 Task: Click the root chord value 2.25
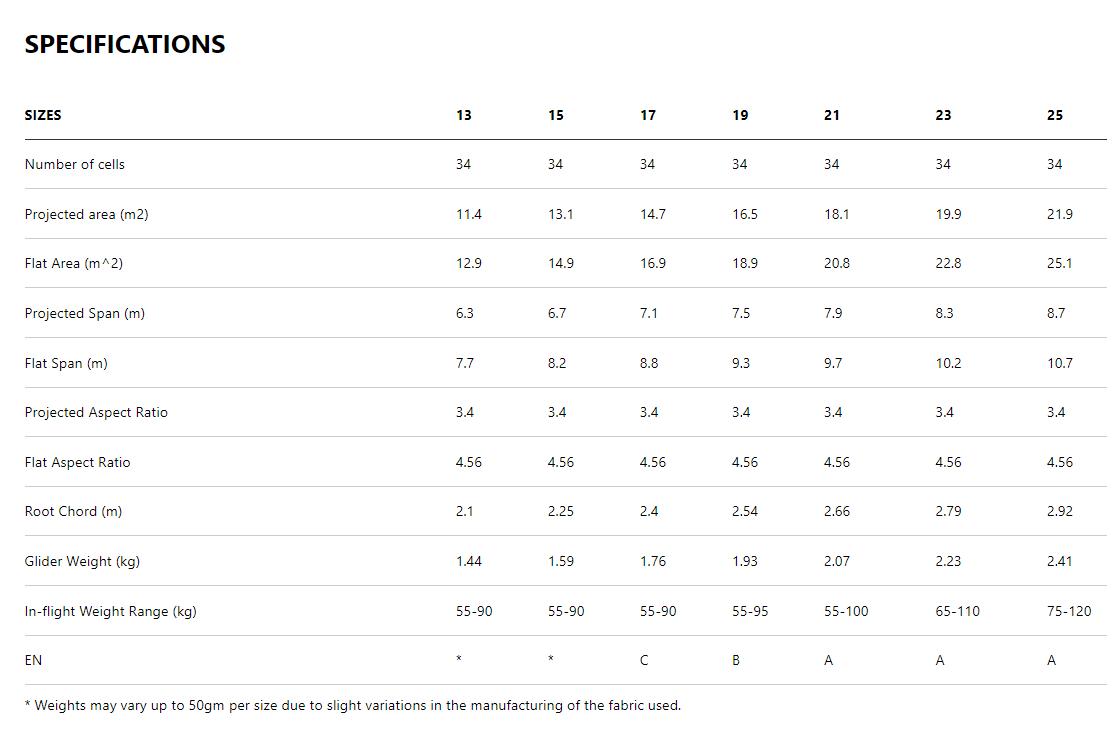tap(561, 511)
